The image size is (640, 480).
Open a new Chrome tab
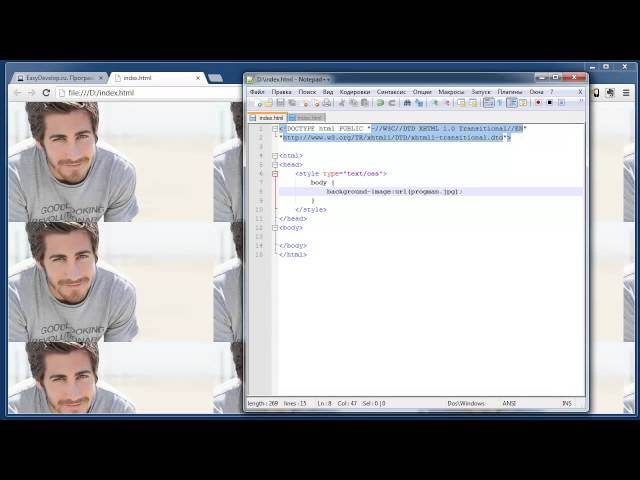pyautogui.click(x=215, y=78)
